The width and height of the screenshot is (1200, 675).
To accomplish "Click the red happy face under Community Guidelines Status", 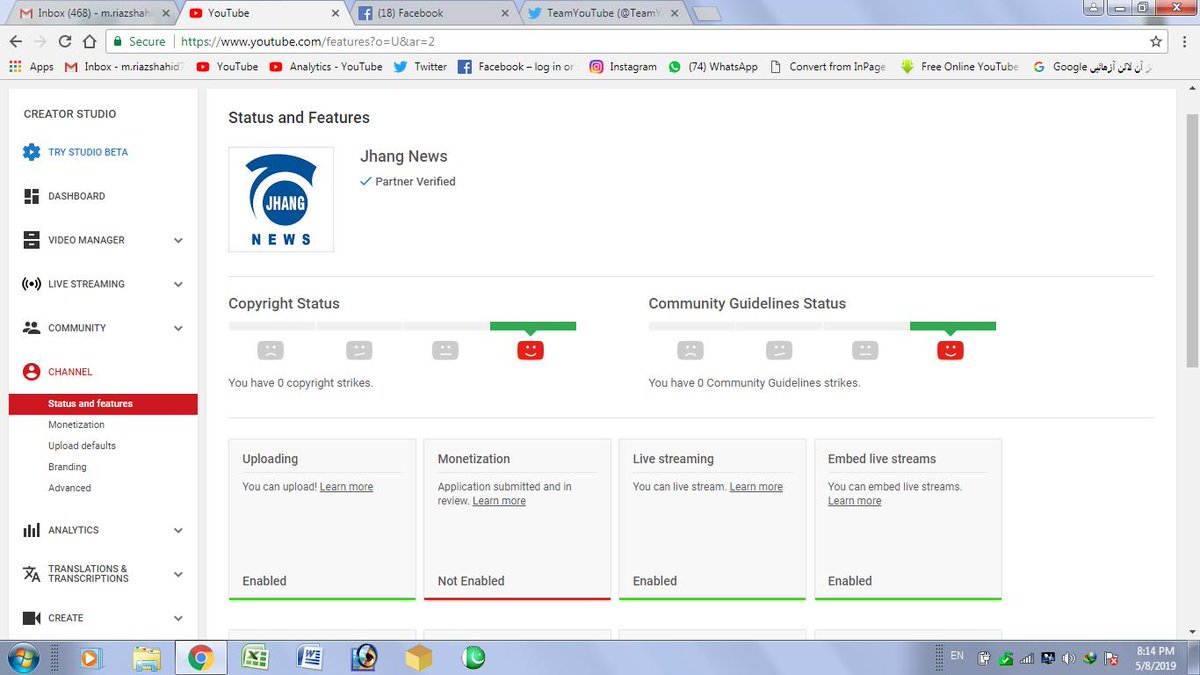I will pyautogui.click(x=950, y=350).
